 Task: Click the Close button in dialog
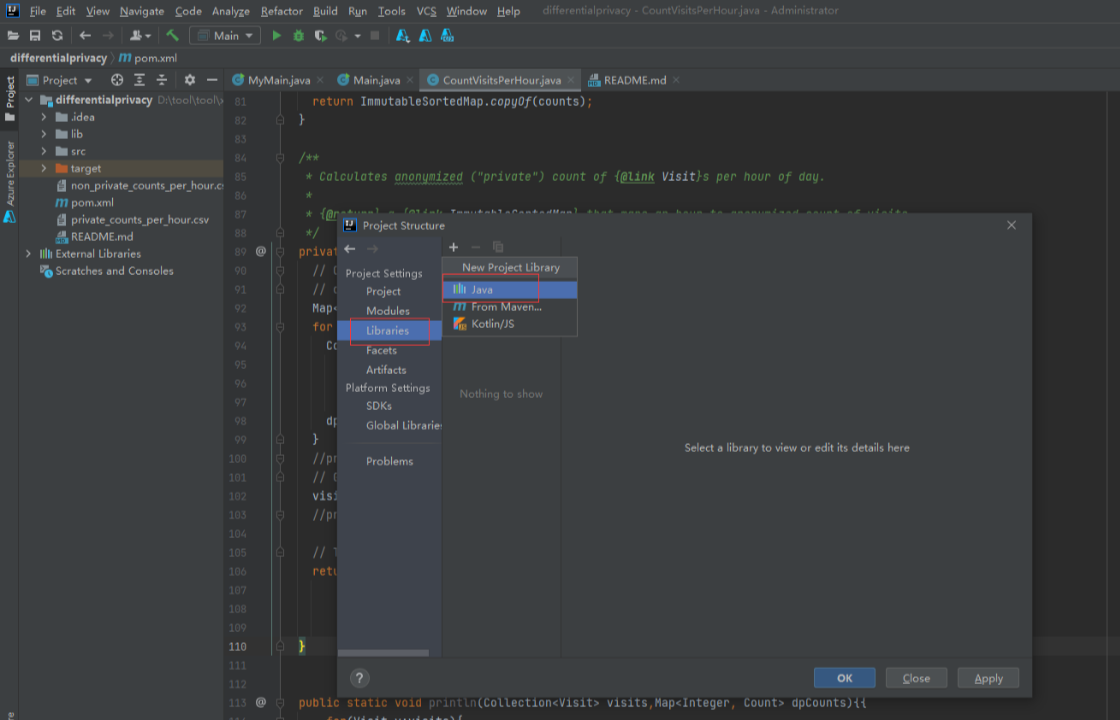coord(916,678)
